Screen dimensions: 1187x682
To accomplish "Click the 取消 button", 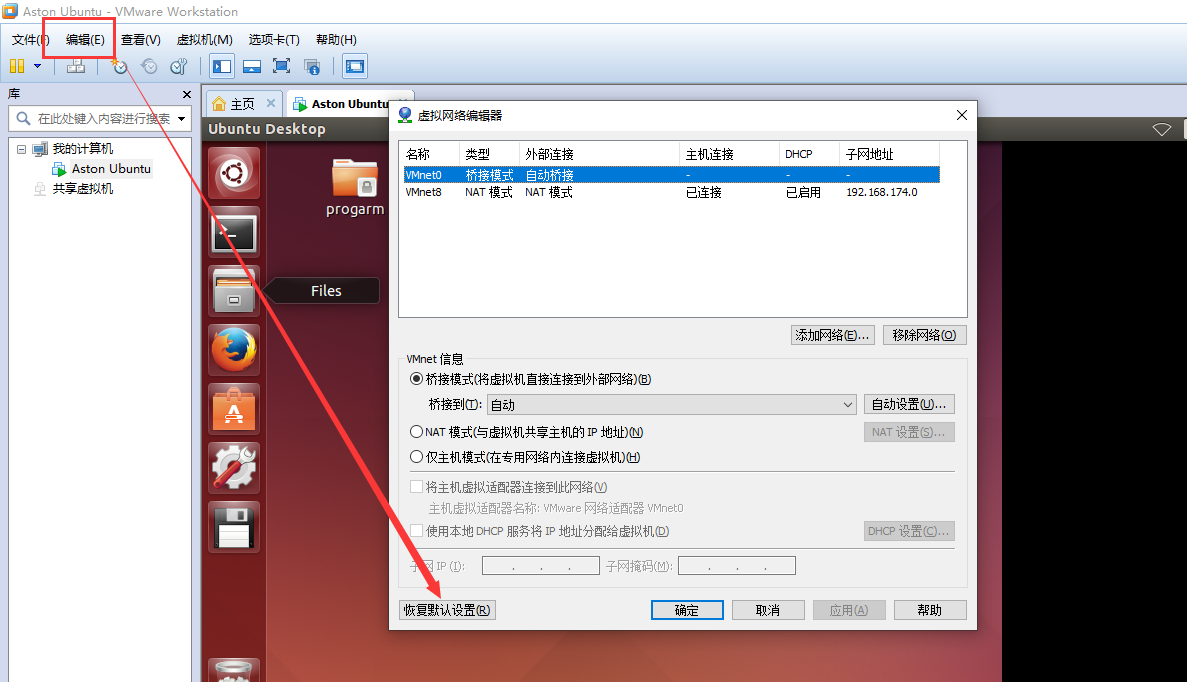I will (768, 610).
